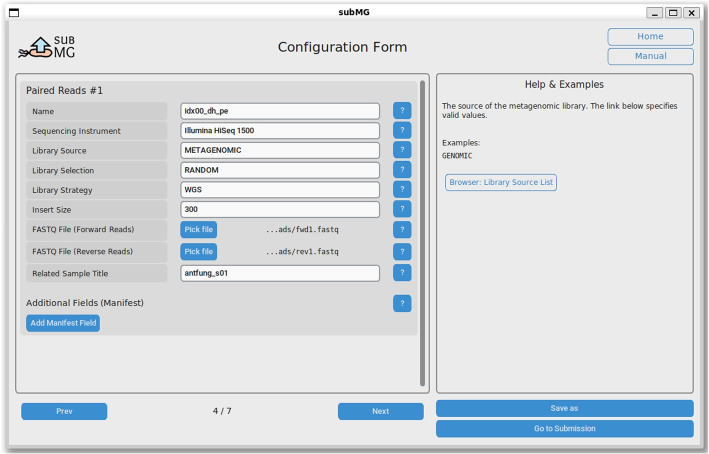Open Library Strategy help icon
Viewport: 709px width, 454px height.
(402, 190)
